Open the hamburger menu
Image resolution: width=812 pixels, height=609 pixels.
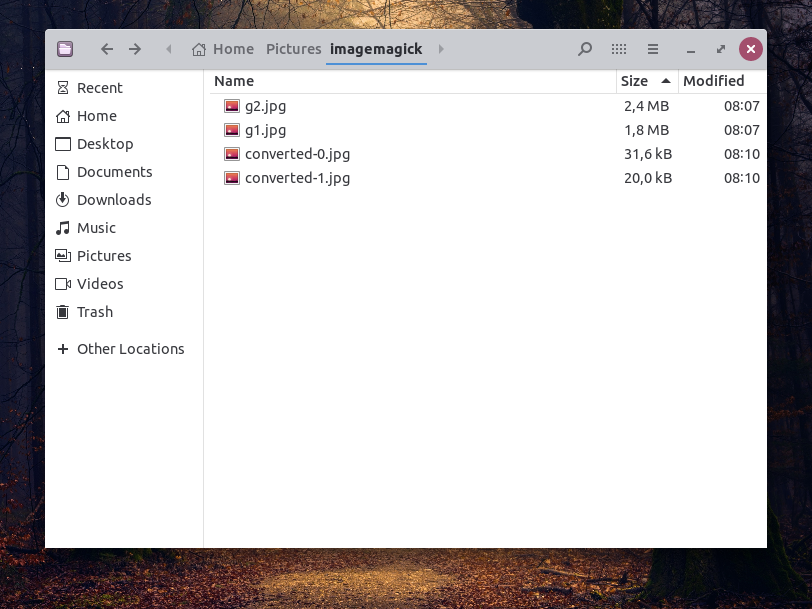653,49
